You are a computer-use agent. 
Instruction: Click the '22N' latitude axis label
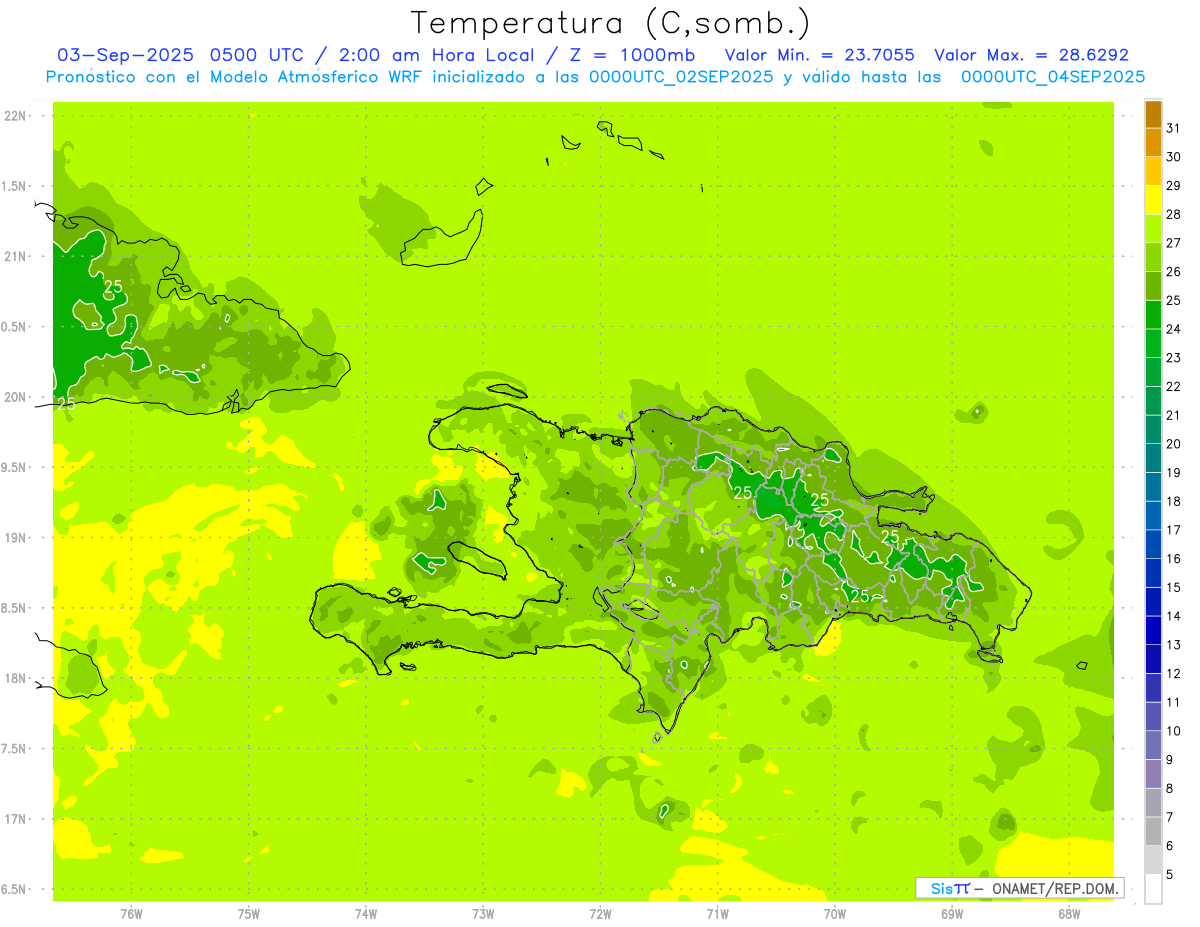[17, 116]
